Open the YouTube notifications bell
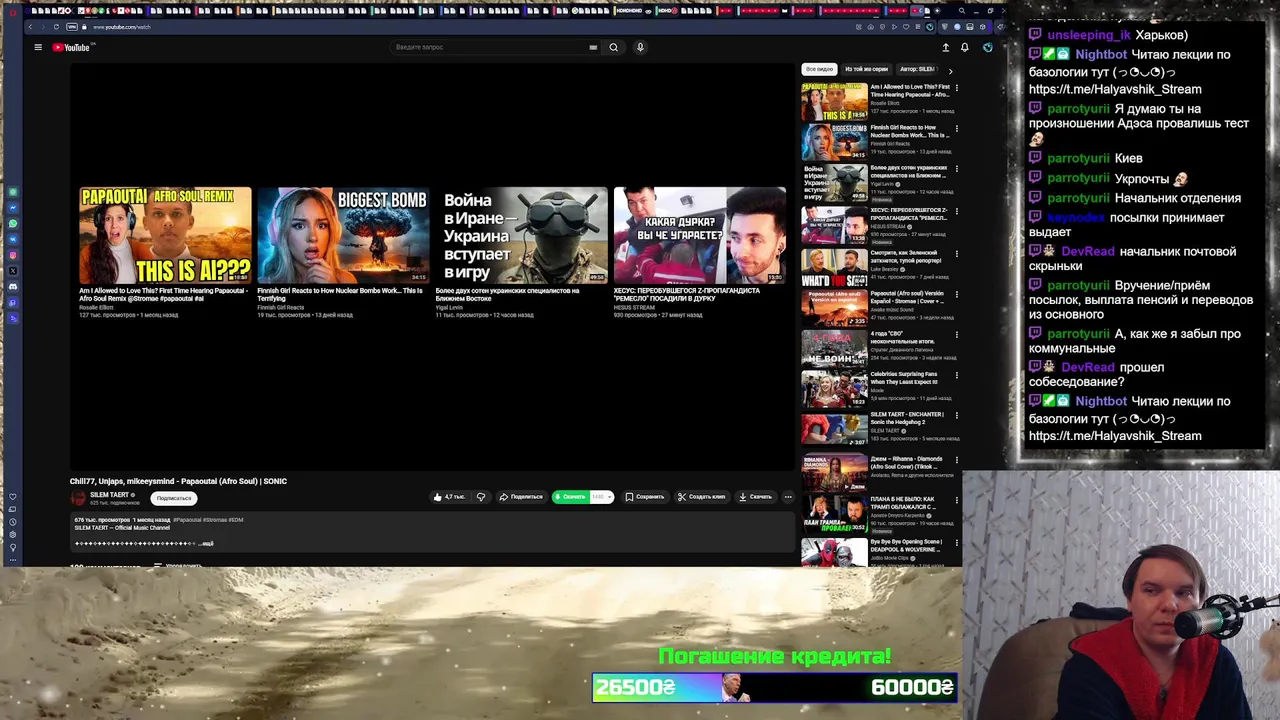 point(964,47)
